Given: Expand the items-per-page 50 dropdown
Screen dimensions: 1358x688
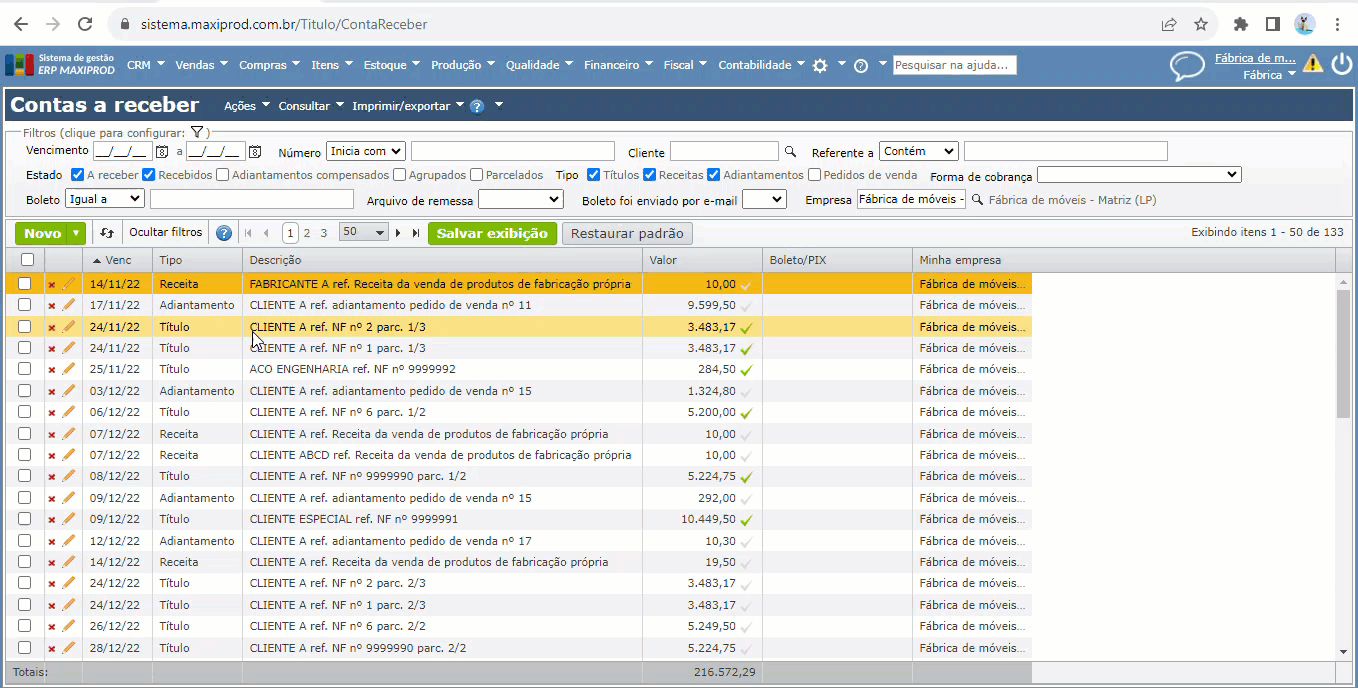Looking at the screenshot, I should 363,232.
